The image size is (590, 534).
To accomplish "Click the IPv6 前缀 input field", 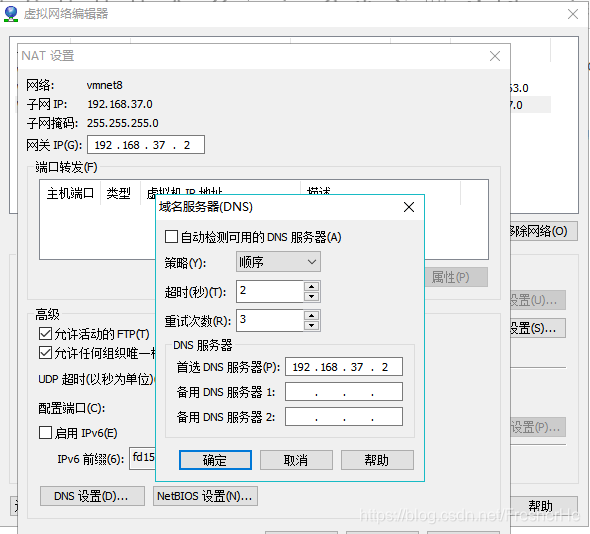I will pyautogui.click(x=142, y=458).
